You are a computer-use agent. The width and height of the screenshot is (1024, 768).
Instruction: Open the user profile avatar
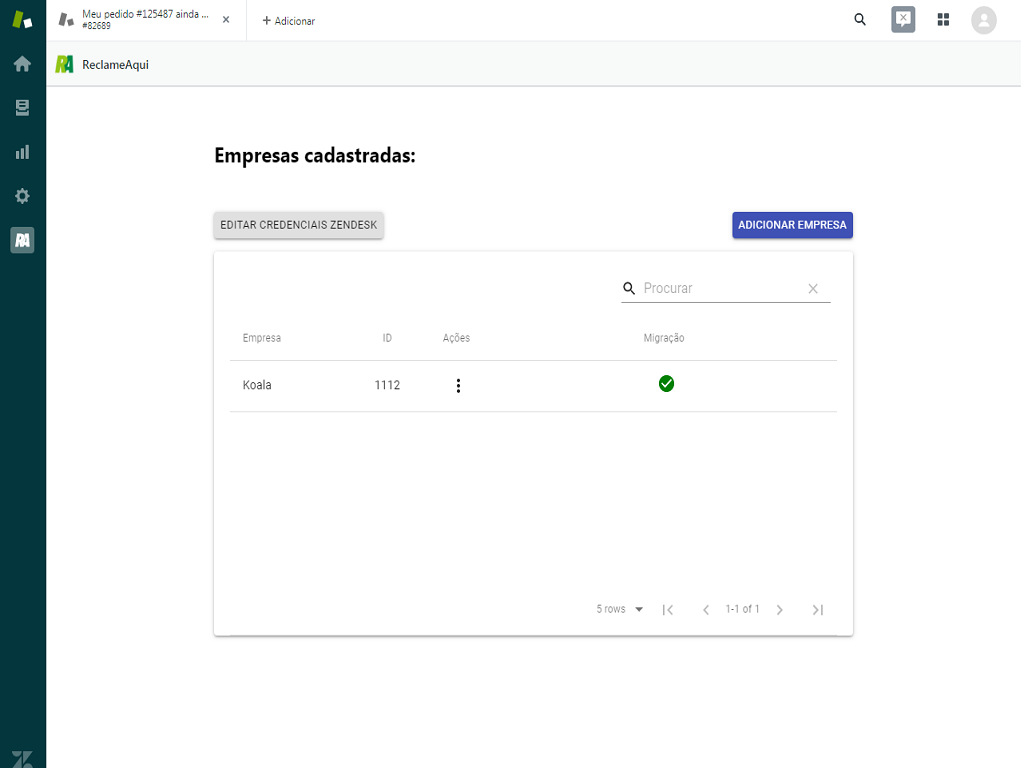point(984,20)
